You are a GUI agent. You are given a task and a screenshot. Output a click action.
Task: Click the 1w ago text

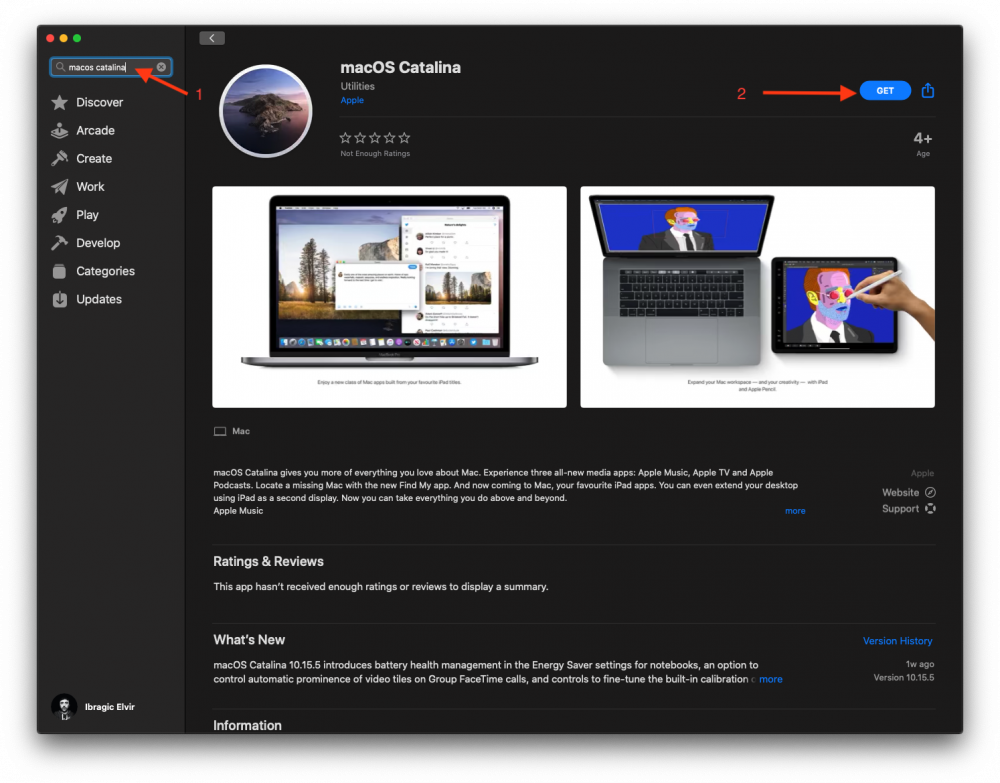tap(920, 664)
